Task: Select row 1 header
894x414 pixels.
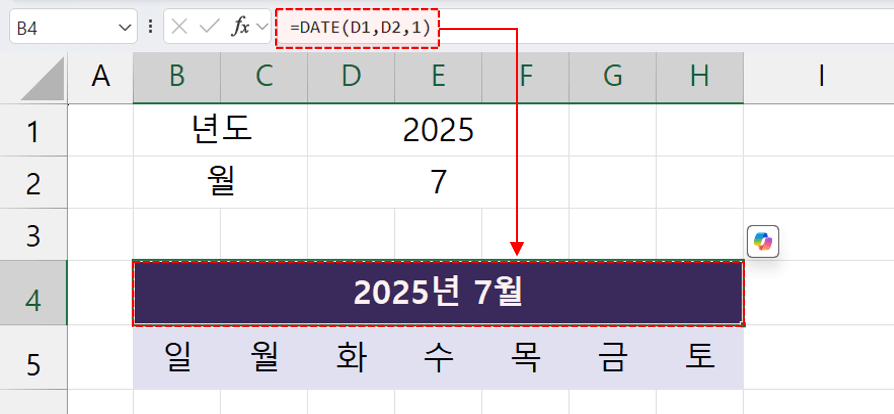Action: 34,130
